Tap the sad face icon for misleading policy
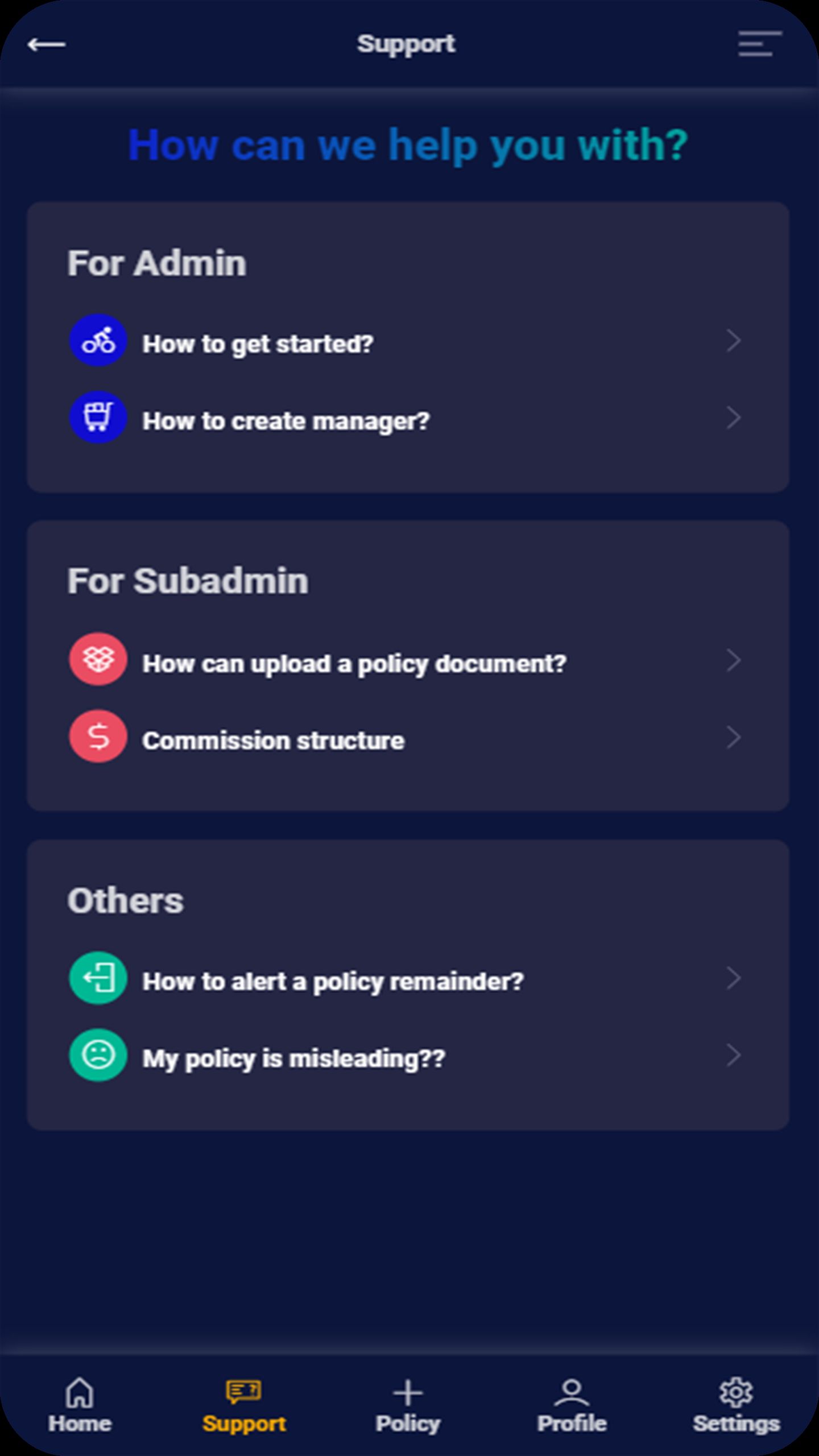This screenshot has width=819, height=1456. coord(98,1055)
